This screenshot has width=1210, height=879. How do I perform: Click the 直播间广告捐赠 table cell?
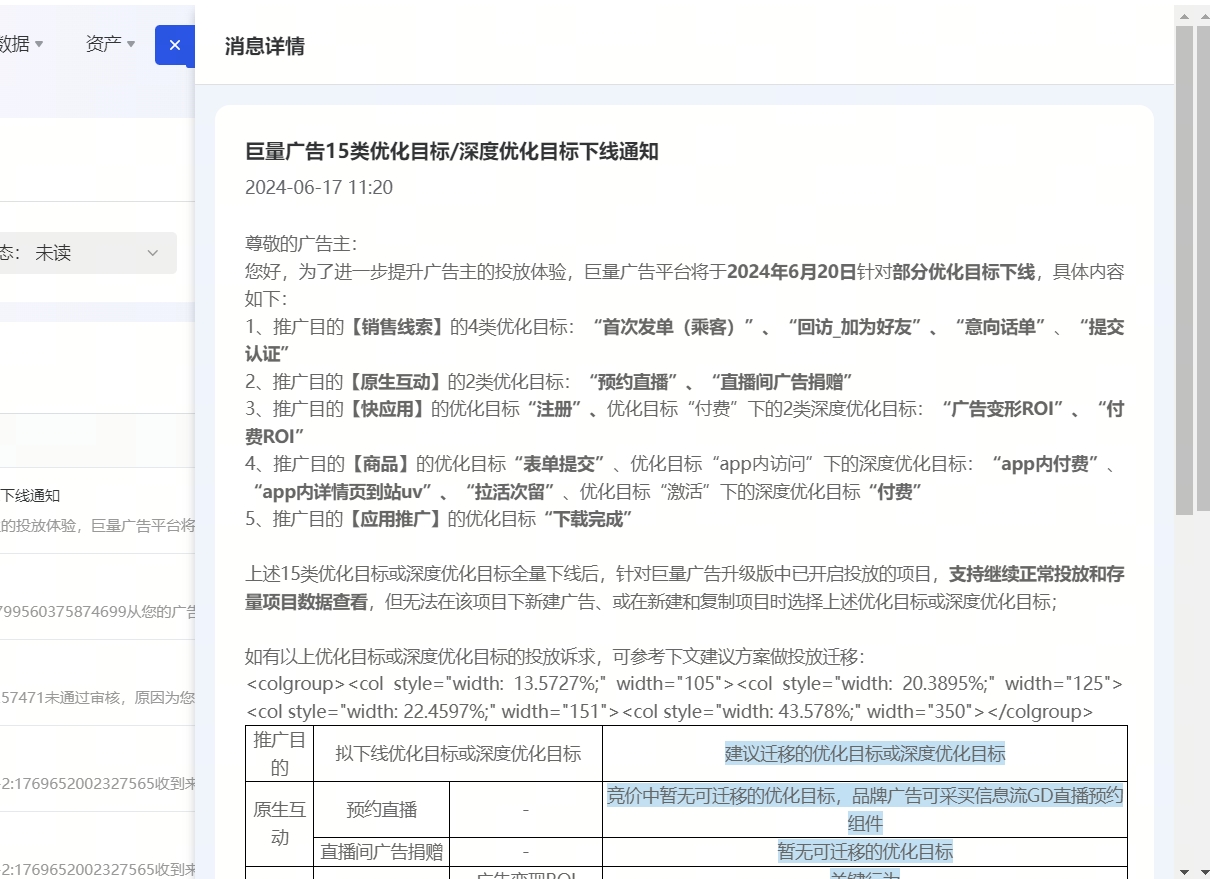pyautogui.click(x=382, y=851)
